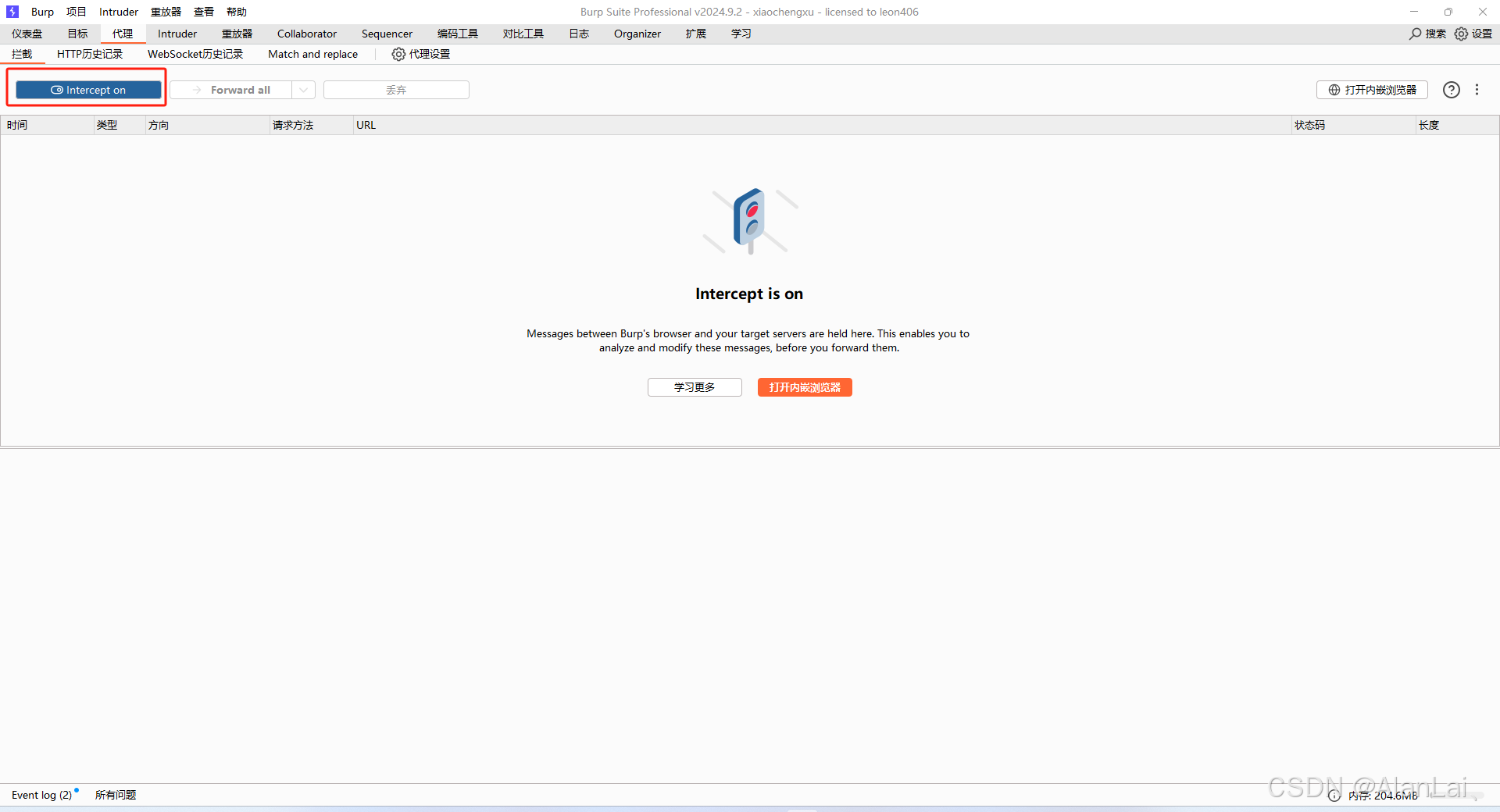
Task: Sort by the 长度 column header
Action: [x=1457, y=125]
